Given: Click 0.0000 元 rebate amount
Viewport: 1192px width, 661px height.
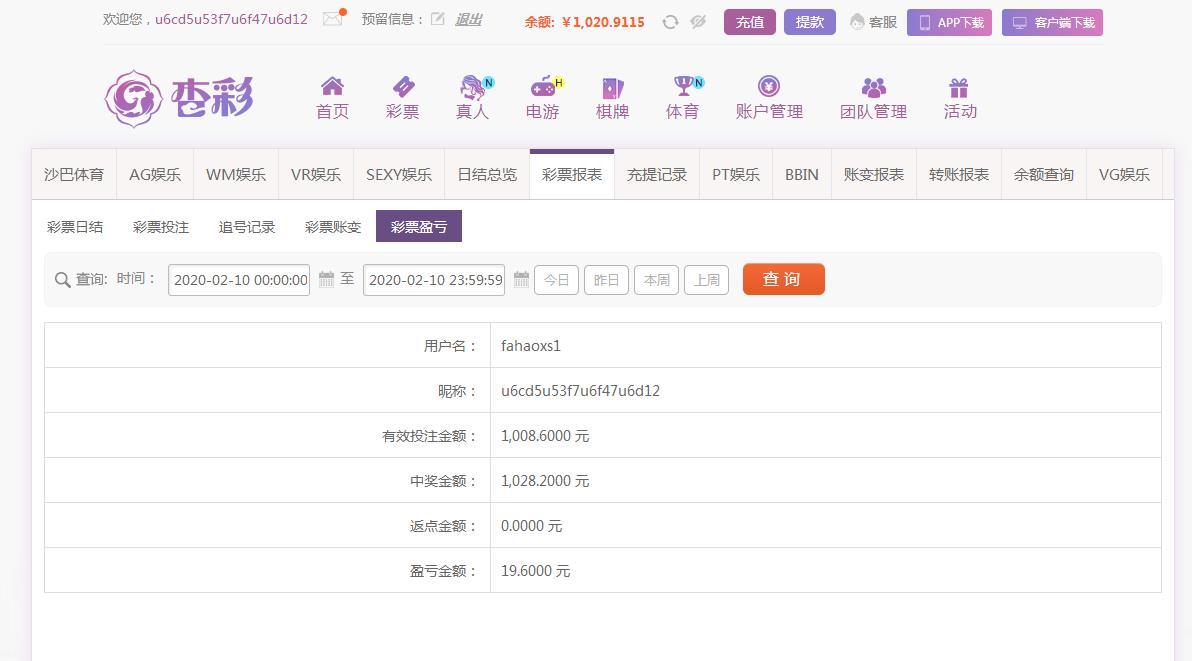Looking at the screenshot, I should (x=531, y=526).
